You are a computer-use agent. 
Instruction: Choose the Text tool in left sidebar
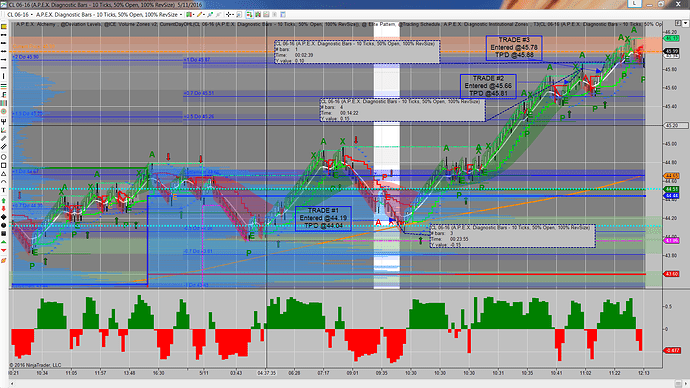4,190
